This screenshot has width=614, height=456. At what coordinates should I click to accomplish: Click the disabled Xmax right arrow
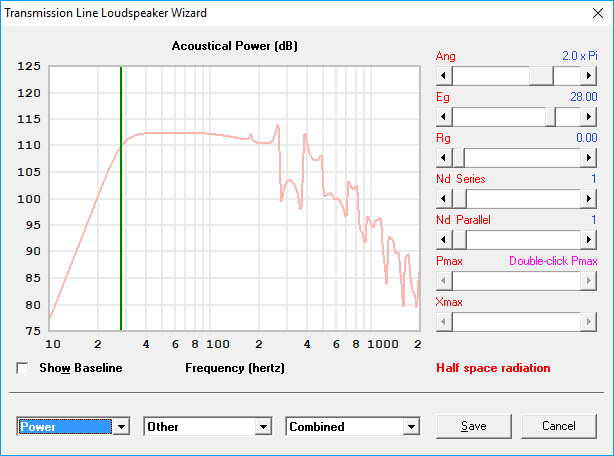[x=589, y=322]
